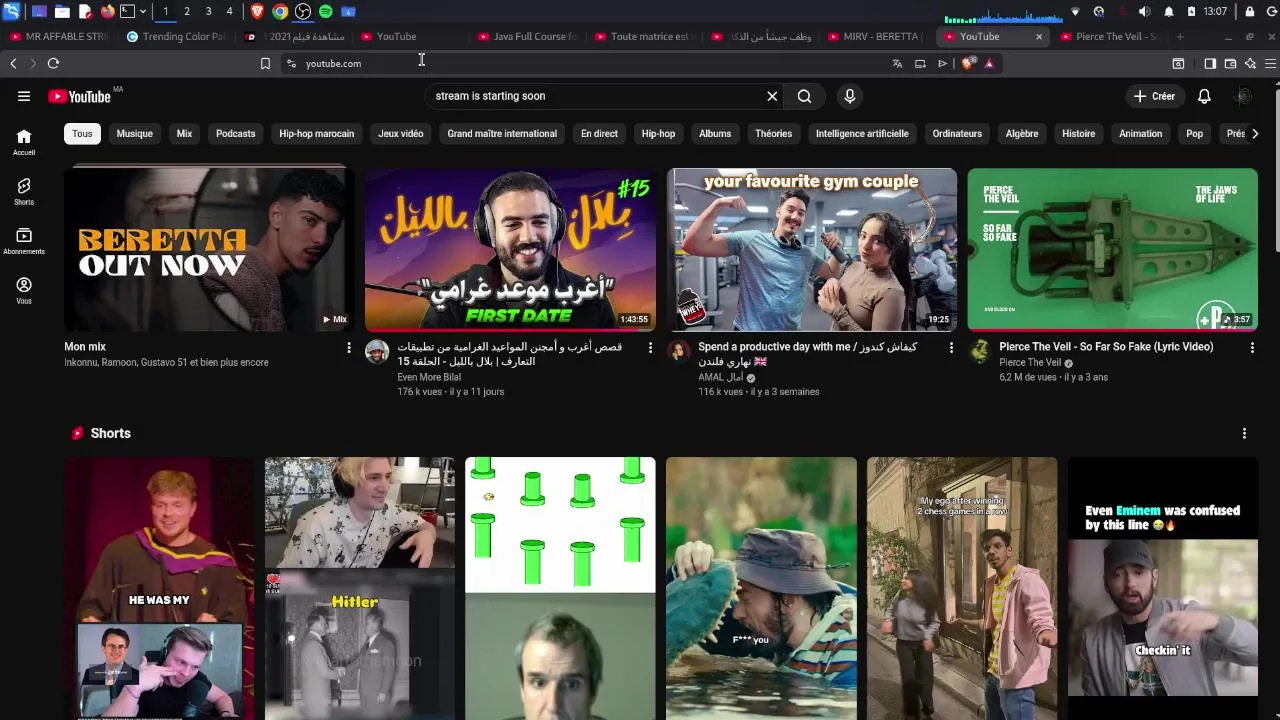
Task: Open the page translate icon
Action: click(x=897, y=63)
